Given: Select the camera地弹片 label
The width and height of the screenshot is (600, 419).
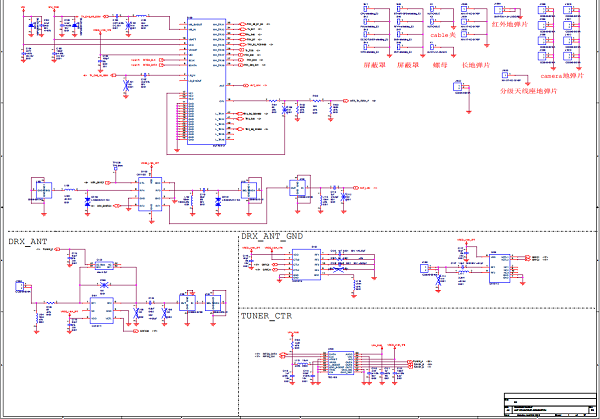Looking at the screenshot, I should 558,76.
